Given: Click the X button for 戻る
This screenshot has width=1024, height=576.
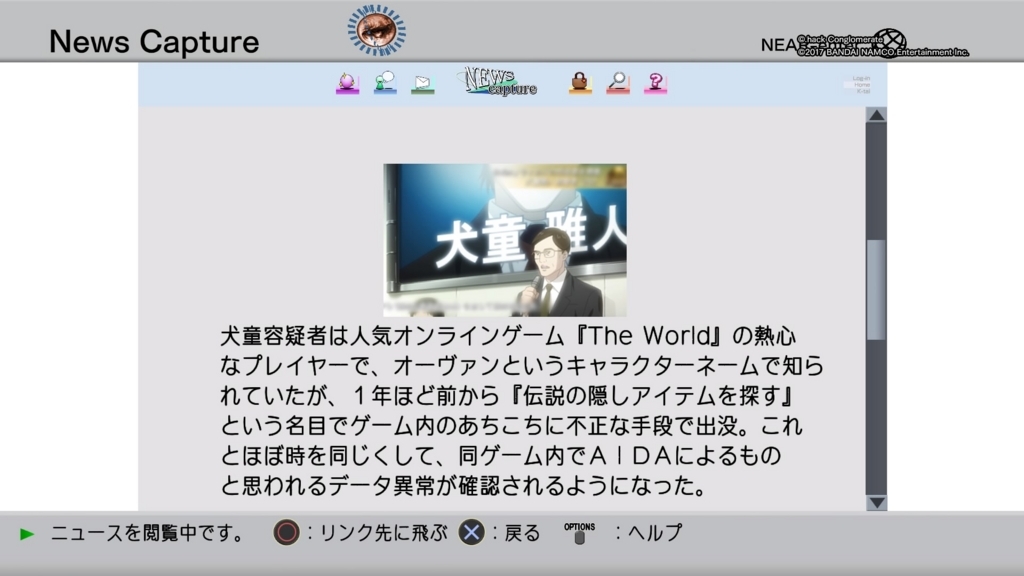Looking at the screenshot, I should coord(471,533).
